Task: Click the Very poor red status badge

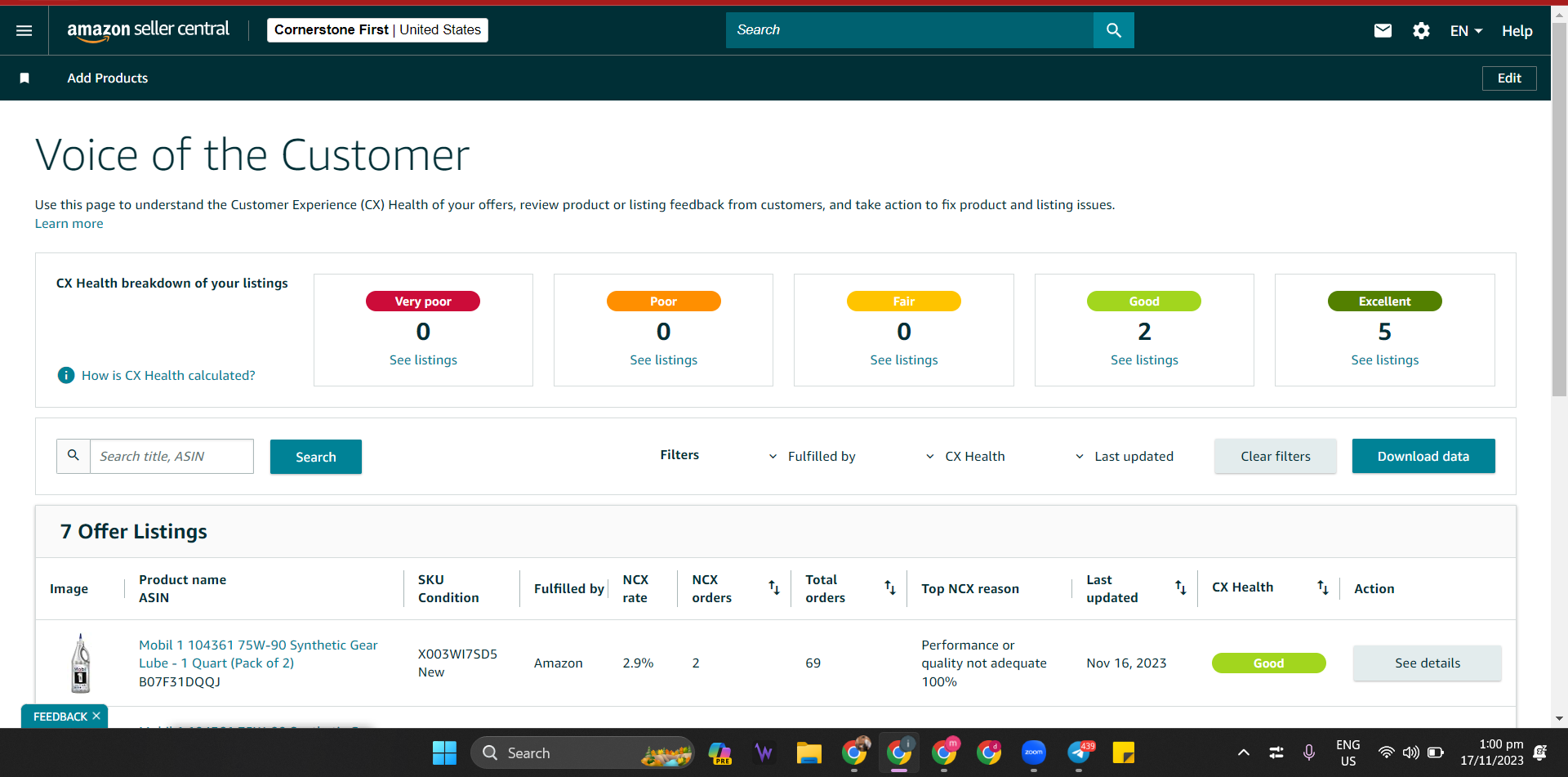Action: tap(423, 301)
